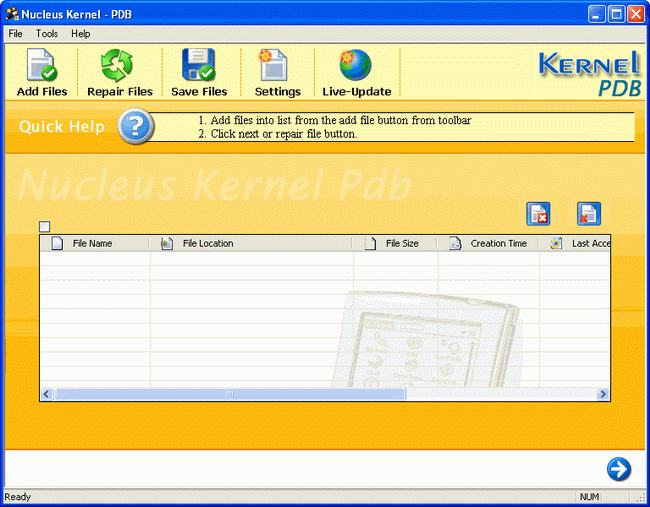The width and height of the screenshot is (650, 507).
Task: Click the Creation Time column header
Action: tap(488, 243)
